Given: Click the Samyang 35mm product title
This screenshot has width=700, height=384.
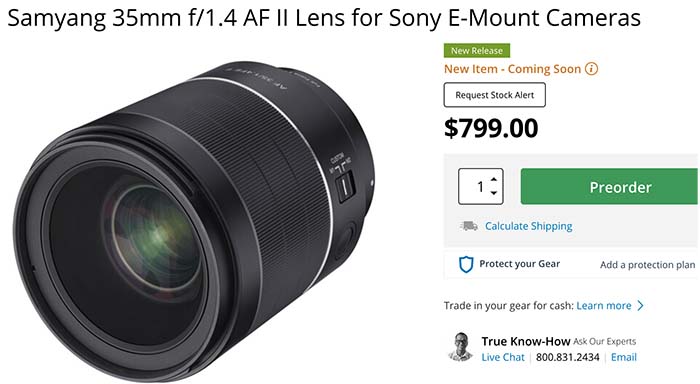Looking at the screenshot, I should 324,18.
